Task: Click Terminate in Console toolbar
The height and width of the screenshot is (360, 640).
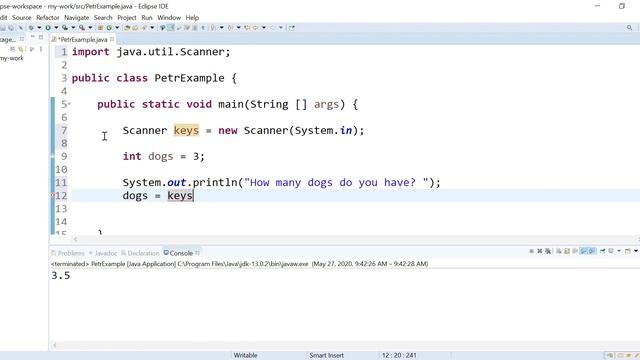Action: point(531,251)
